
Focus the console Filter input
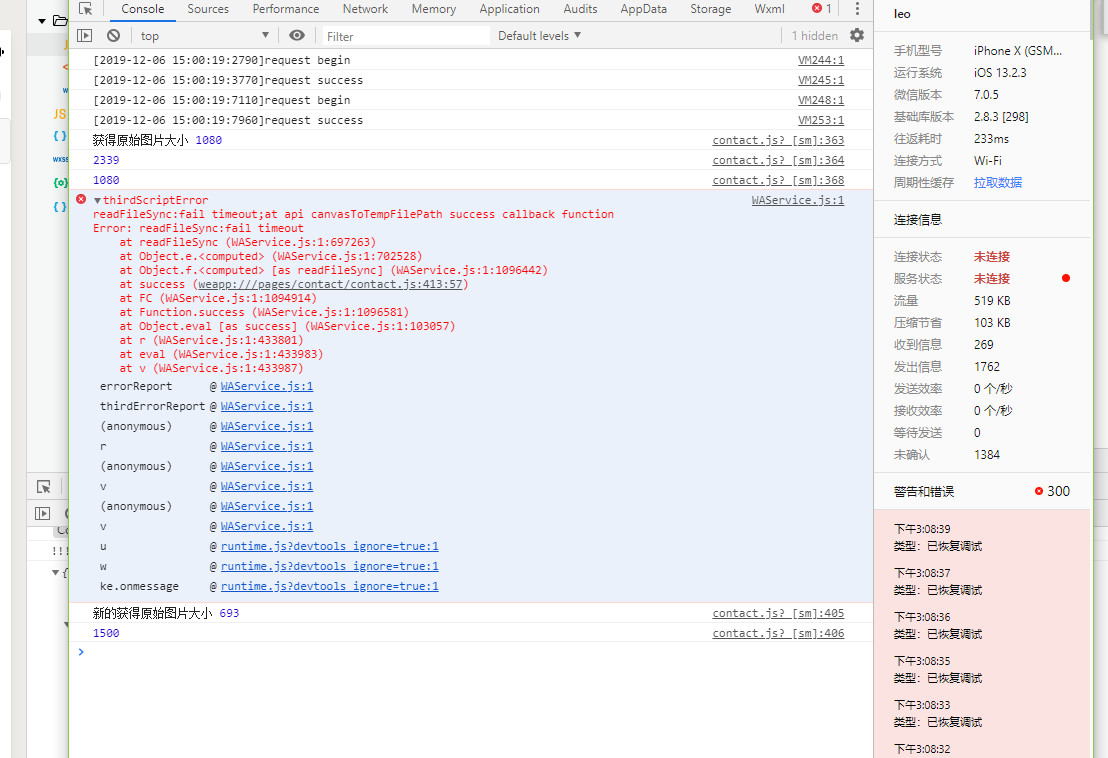click(x=406, y=36)
